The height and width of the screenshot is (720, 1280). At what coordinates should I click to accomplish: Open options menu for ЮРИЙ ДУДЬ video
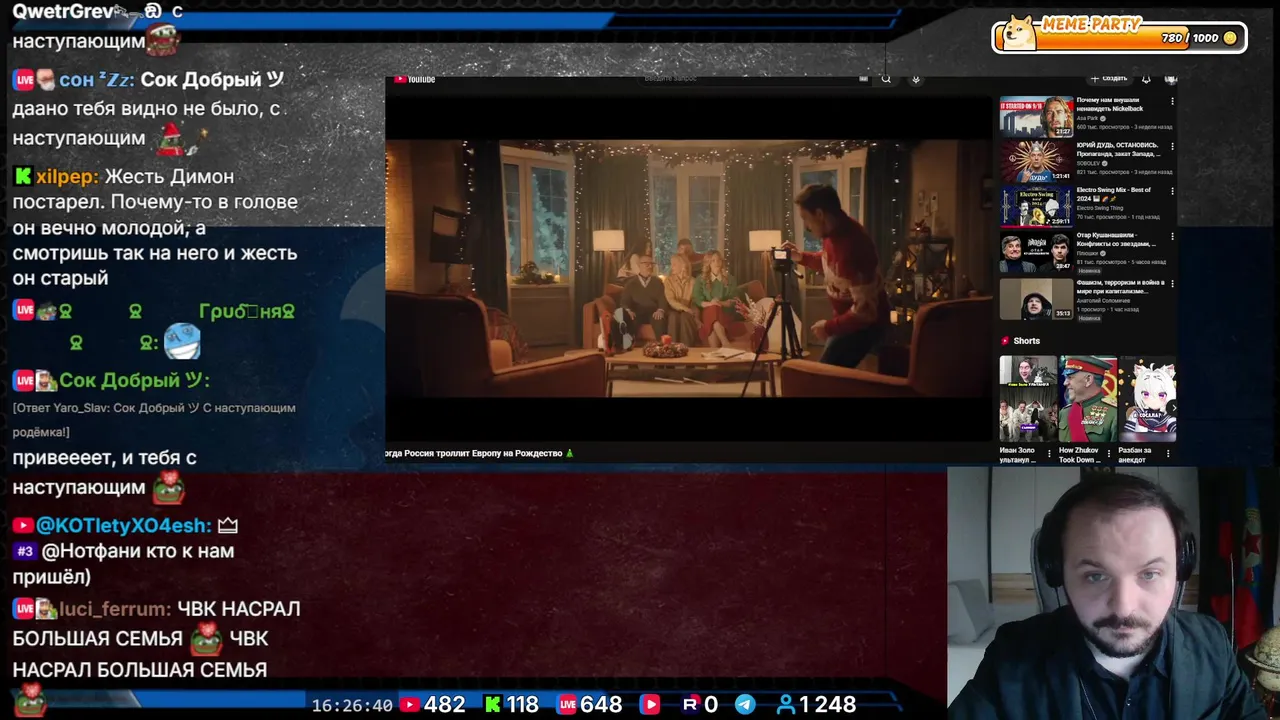click(x=1172, y=146)
